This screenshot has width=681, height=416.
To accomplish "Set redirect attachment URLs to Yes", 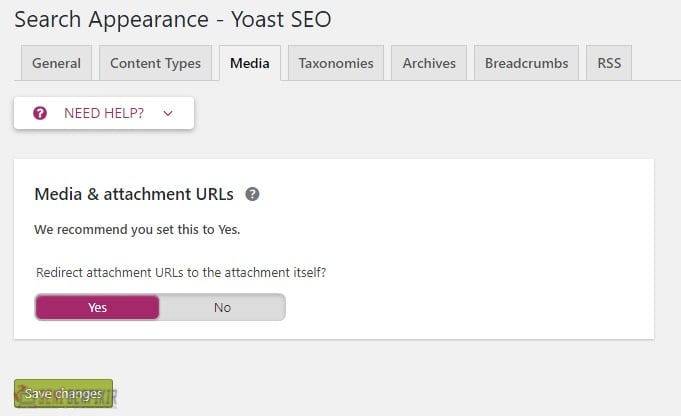I will tap(97, 307).
